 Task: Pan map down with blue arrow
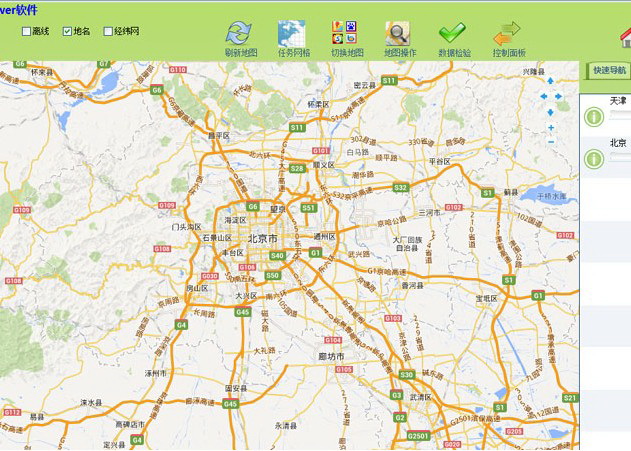pos(551,113)
